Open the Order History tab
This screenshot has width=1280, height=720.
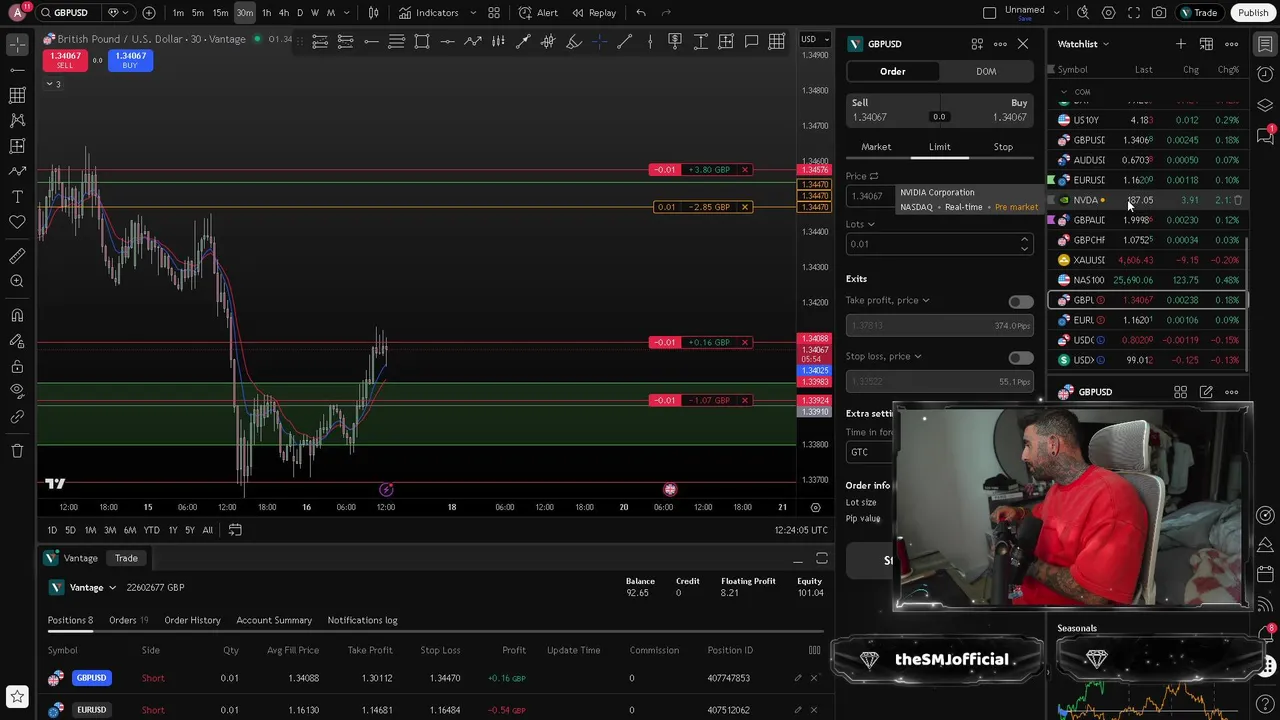pyautogui.click(x=192, y=620)
